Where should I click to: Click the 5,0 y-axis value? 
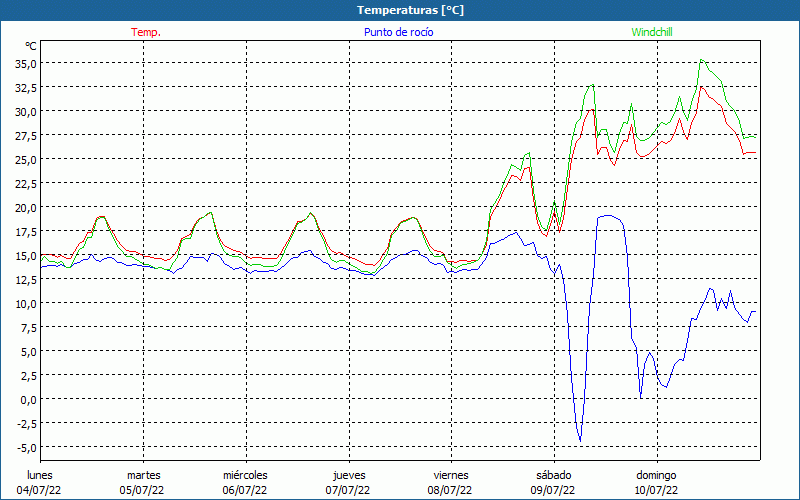[x=28, y=352]
